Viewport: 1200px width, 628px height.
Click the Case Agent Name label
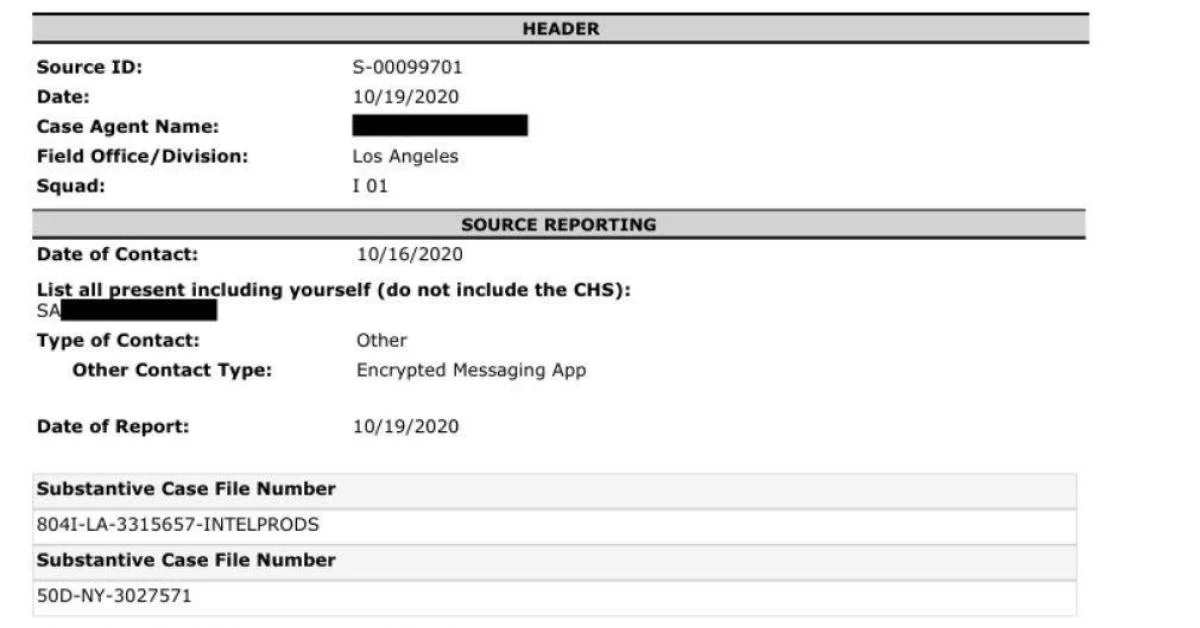pos(128,127)
